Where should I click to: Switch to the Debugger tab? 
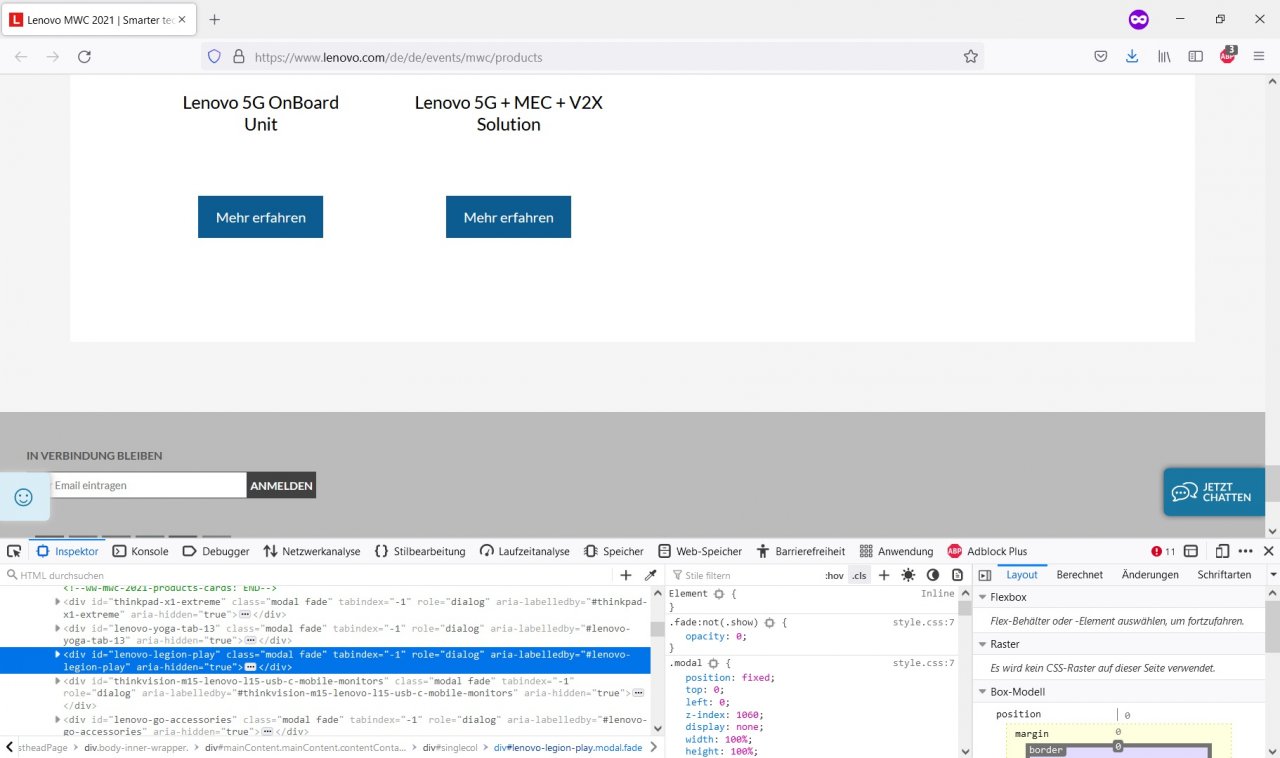[x=216, y=551]
